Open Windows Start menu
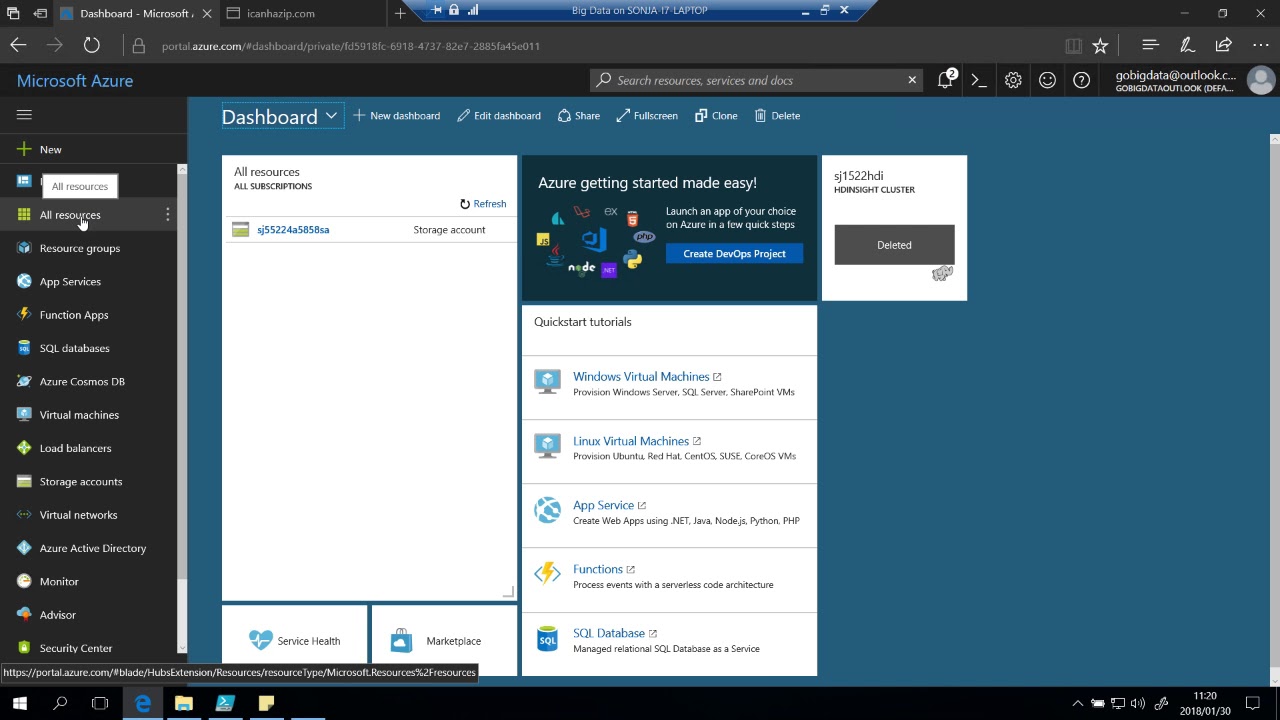The image size is (1280, 720). (19, 703)
